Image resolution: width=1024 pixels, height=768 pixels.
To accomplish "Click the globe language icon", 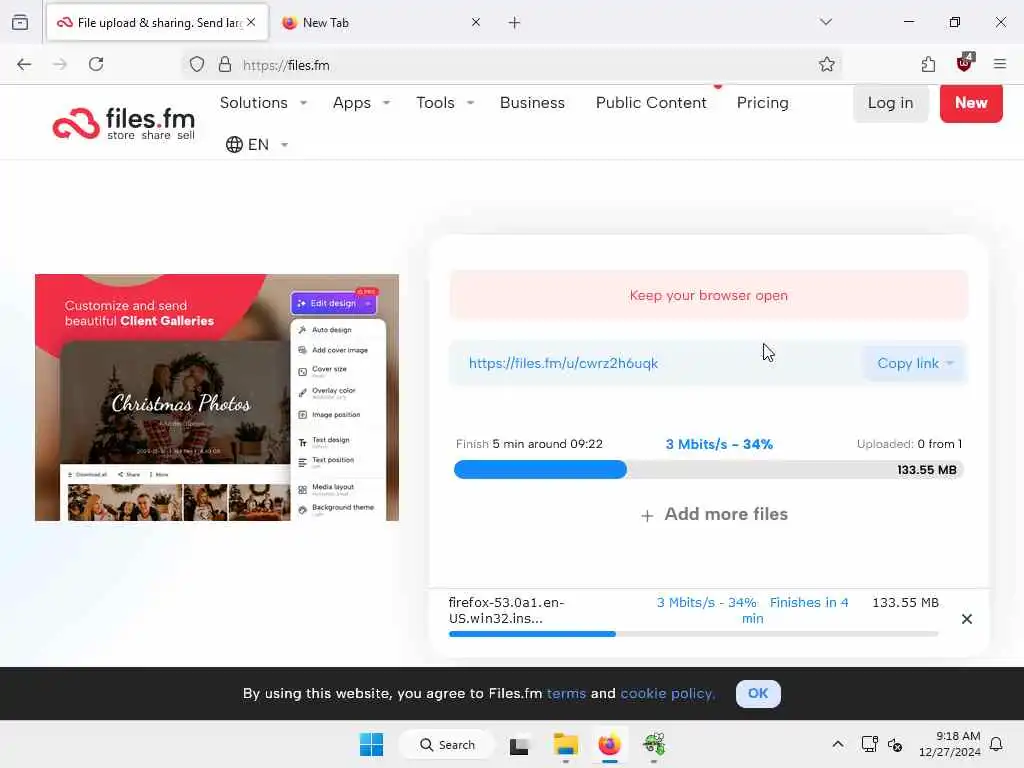I will [234, 144].
